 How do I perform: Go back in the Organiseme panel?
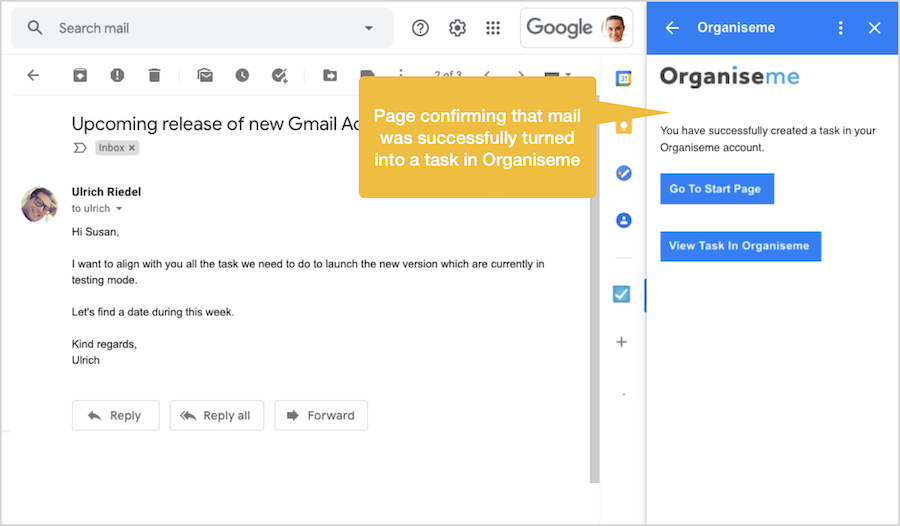coord(672,28)
